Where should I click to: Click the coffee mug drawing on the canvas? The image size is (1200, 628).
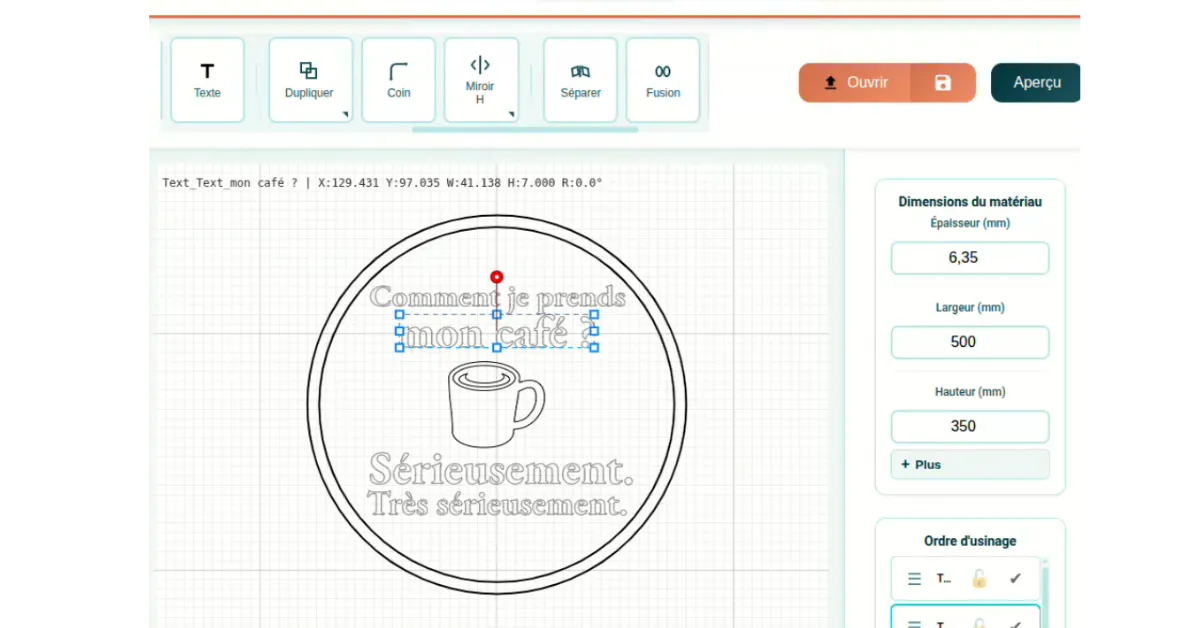pyautogui.click(x=496, y=403)
